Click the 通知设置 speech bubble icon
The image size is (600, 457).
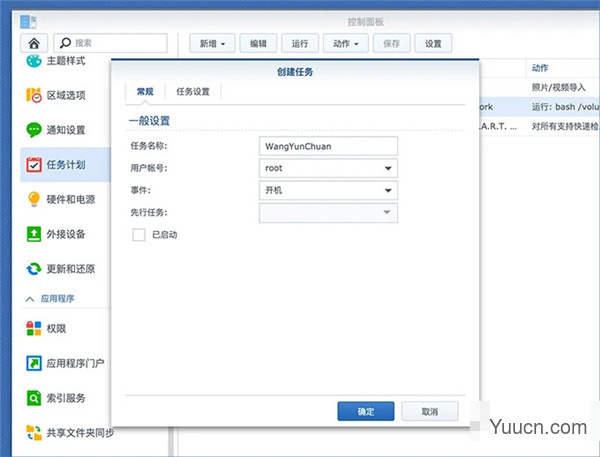pos(34,130)
